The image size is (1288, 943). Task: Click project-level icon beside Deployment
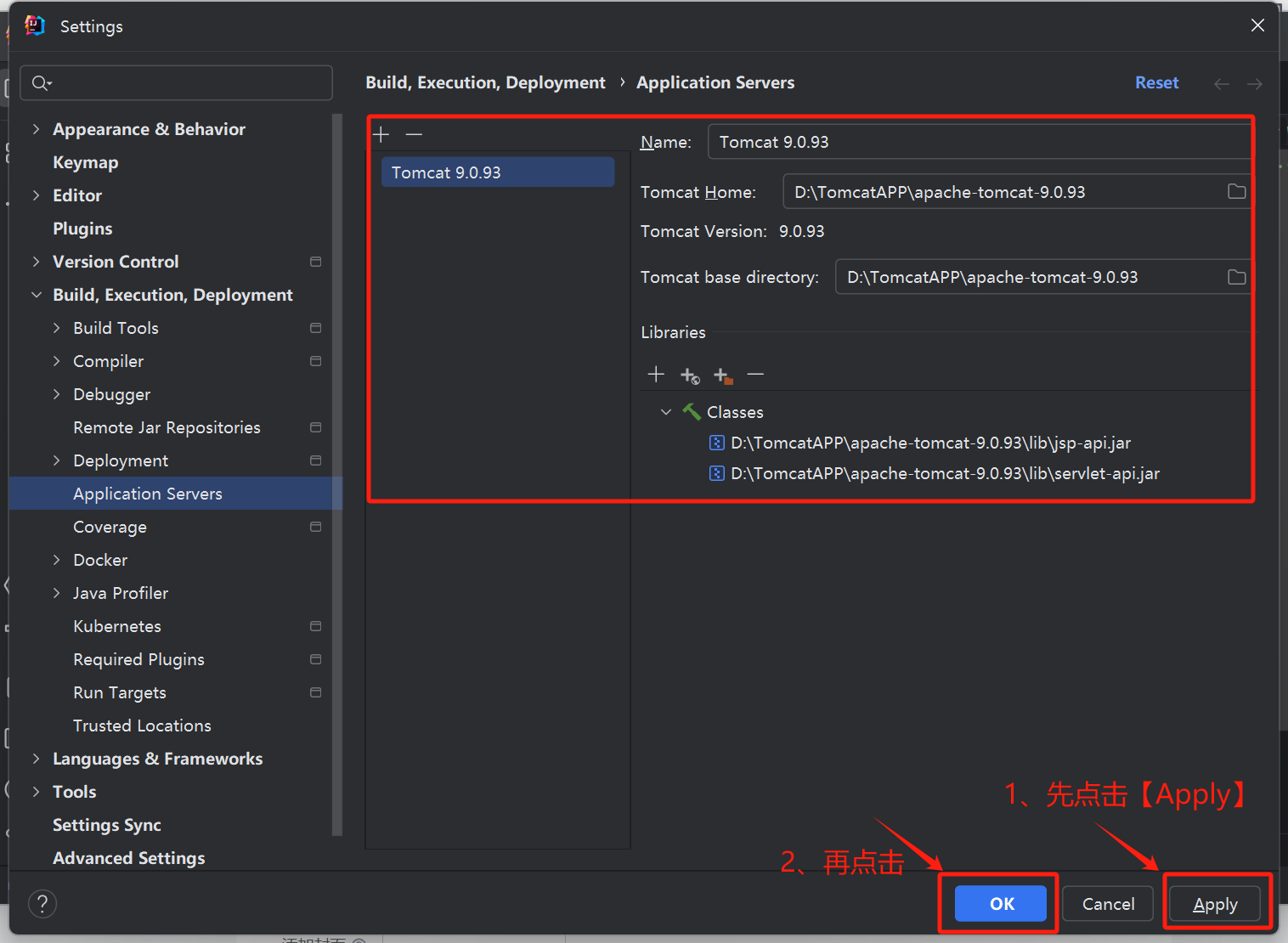point(316,460)
